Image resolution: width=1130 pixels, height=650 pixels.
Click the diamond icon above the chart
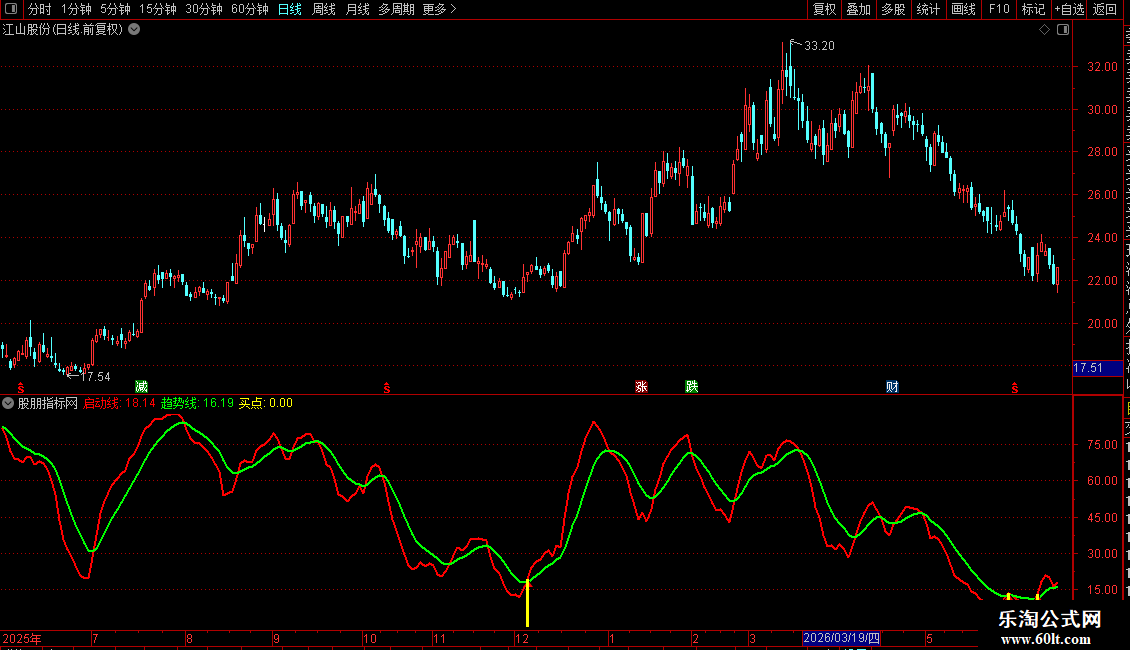click(x=1044, y=30)
